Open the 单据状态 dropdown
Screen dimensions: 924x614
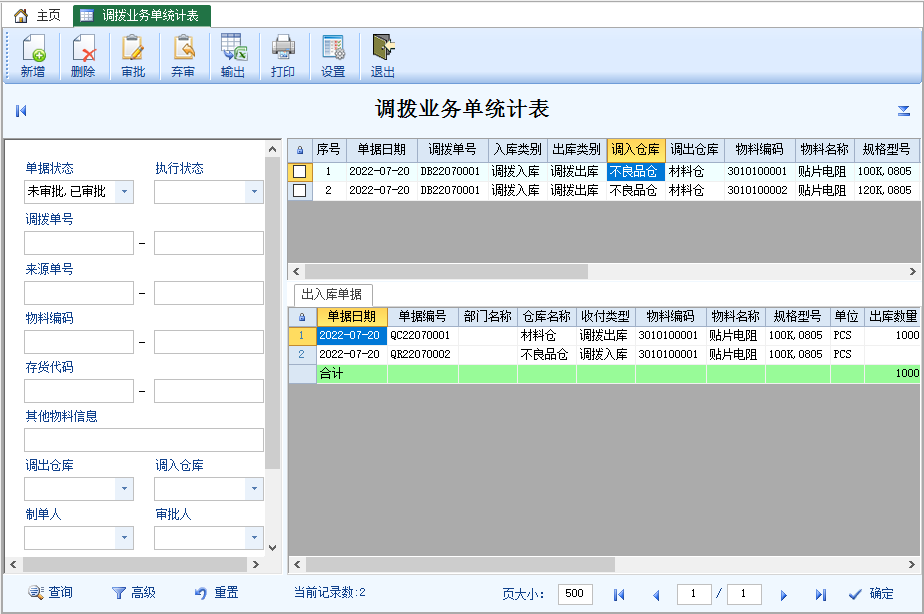124,192
